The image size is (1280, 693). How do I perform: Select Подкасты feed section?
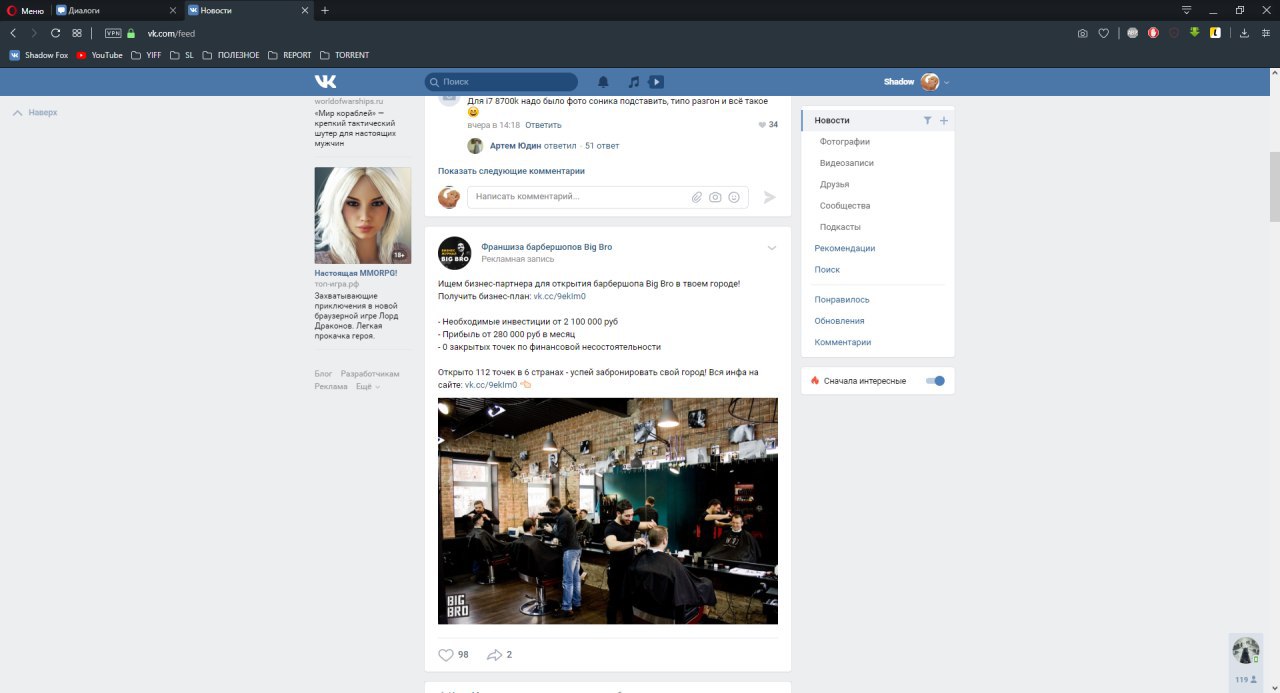coord(840,227)
